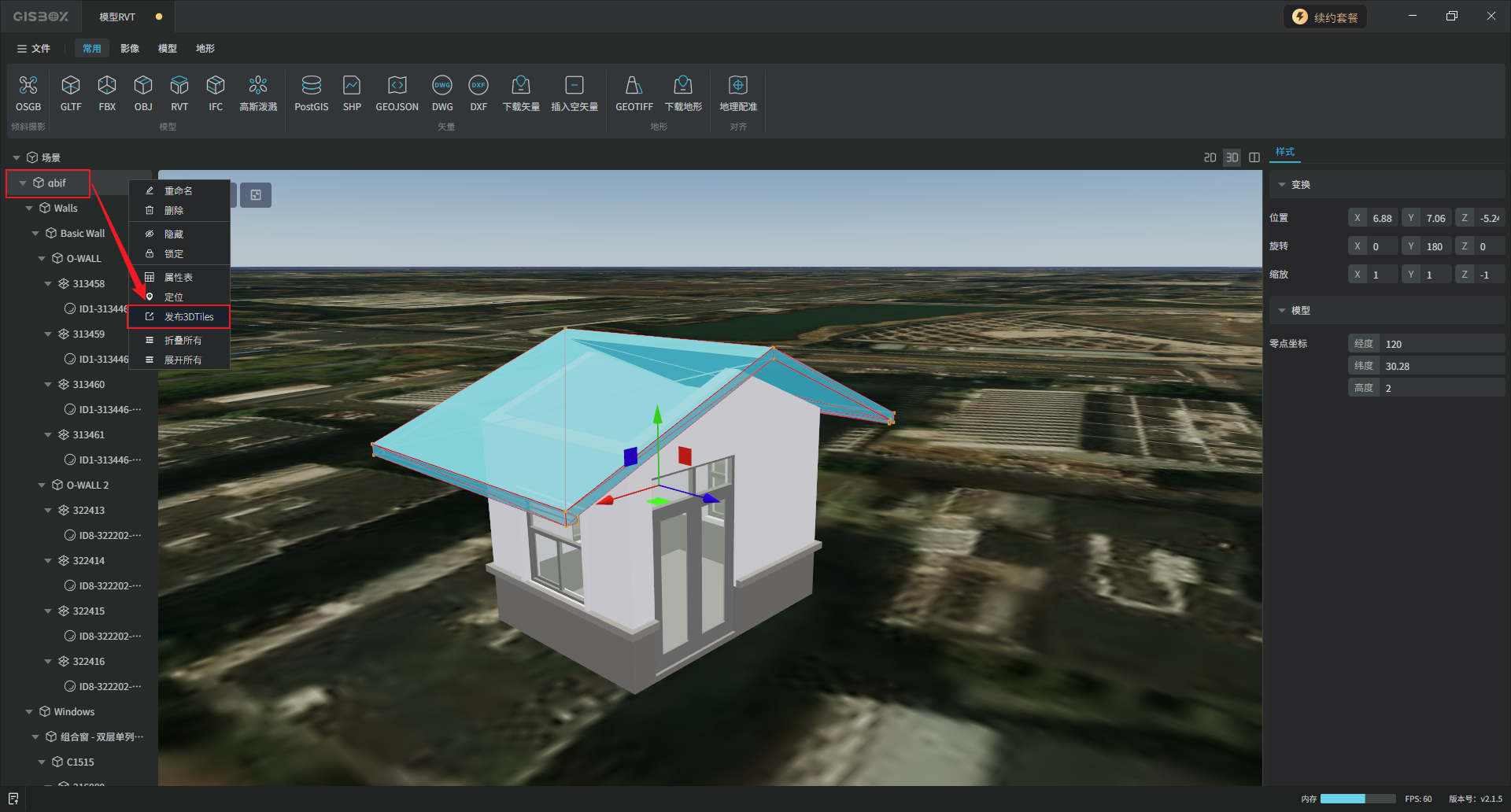Image resolution: width=1511 pixels, height=812 pixels.
Task: Open the 文件 file menu button
Action: click(x=34, y=49)
